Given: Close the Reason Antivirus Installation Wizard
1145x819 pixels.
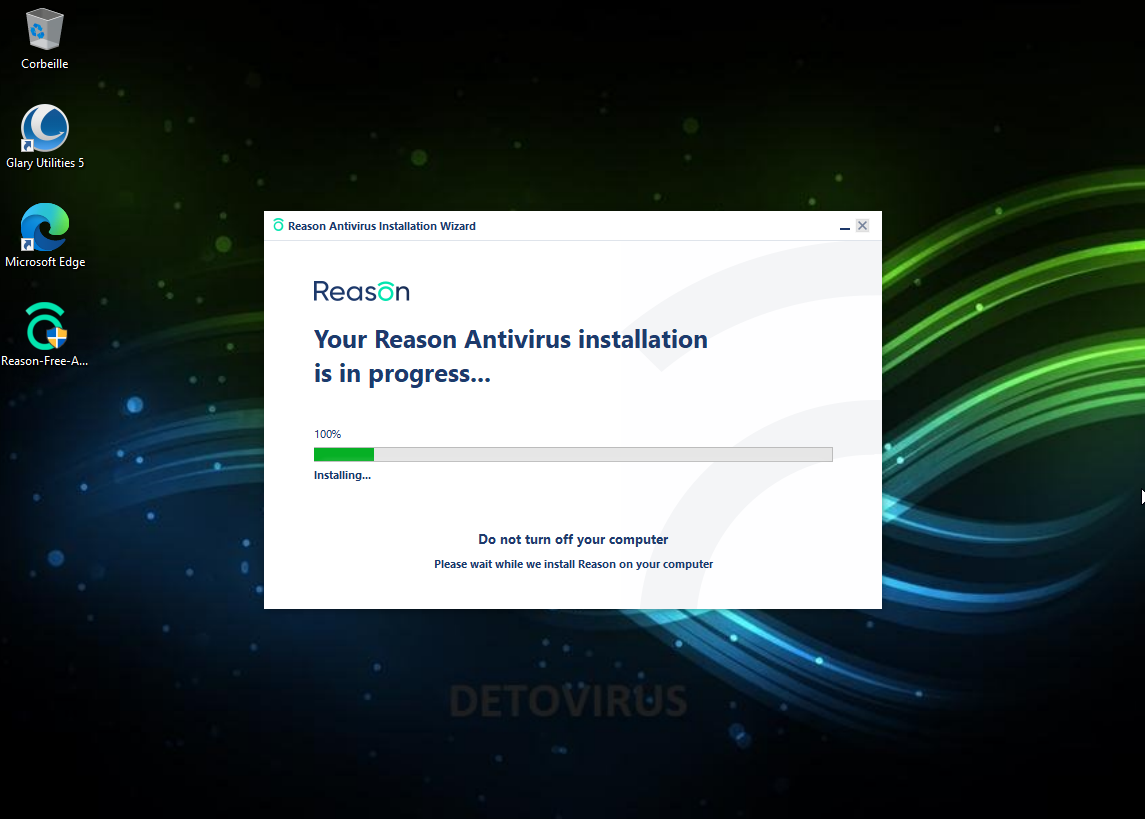Looking at the screenshot, I should [862, 226].
